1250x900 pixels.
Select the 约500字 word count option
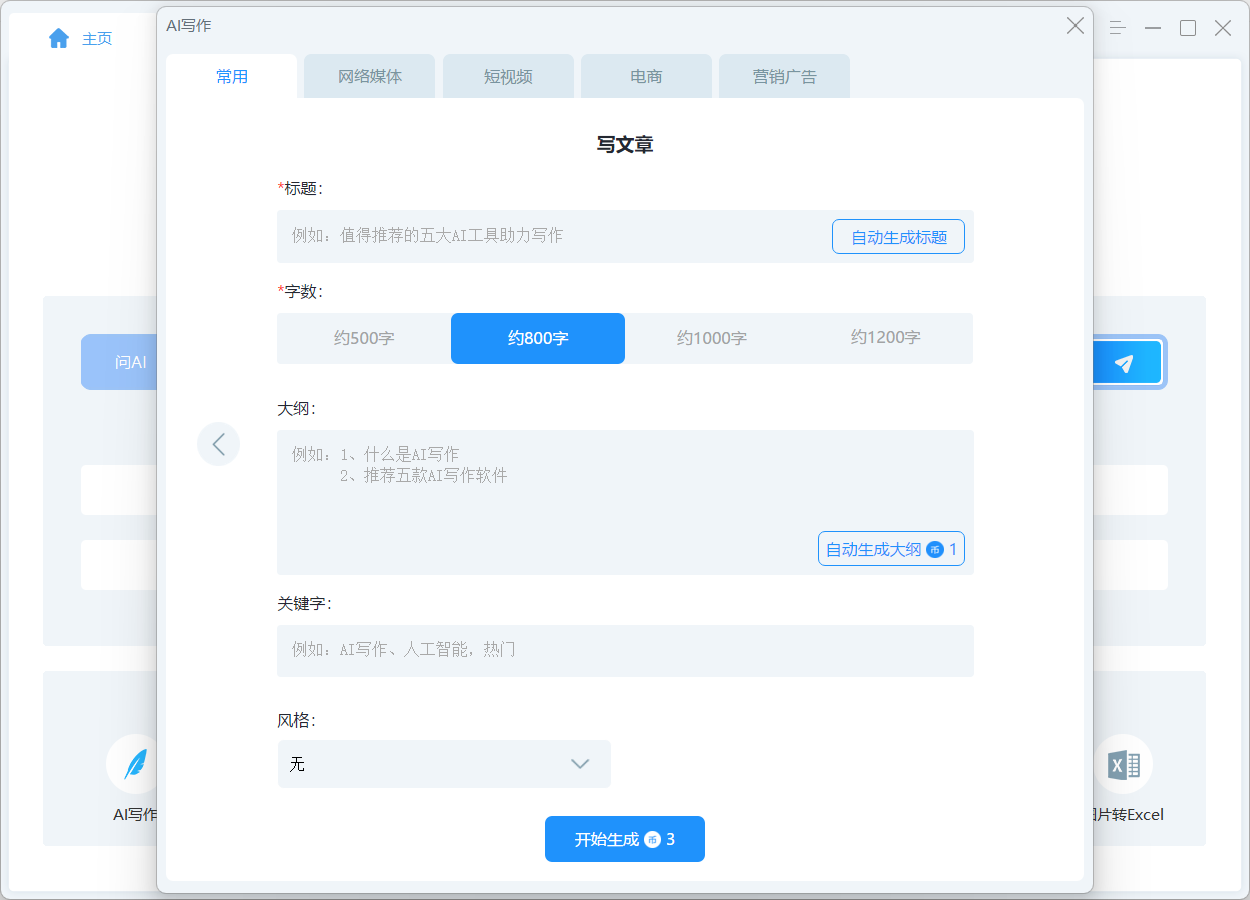click(363, 338)
